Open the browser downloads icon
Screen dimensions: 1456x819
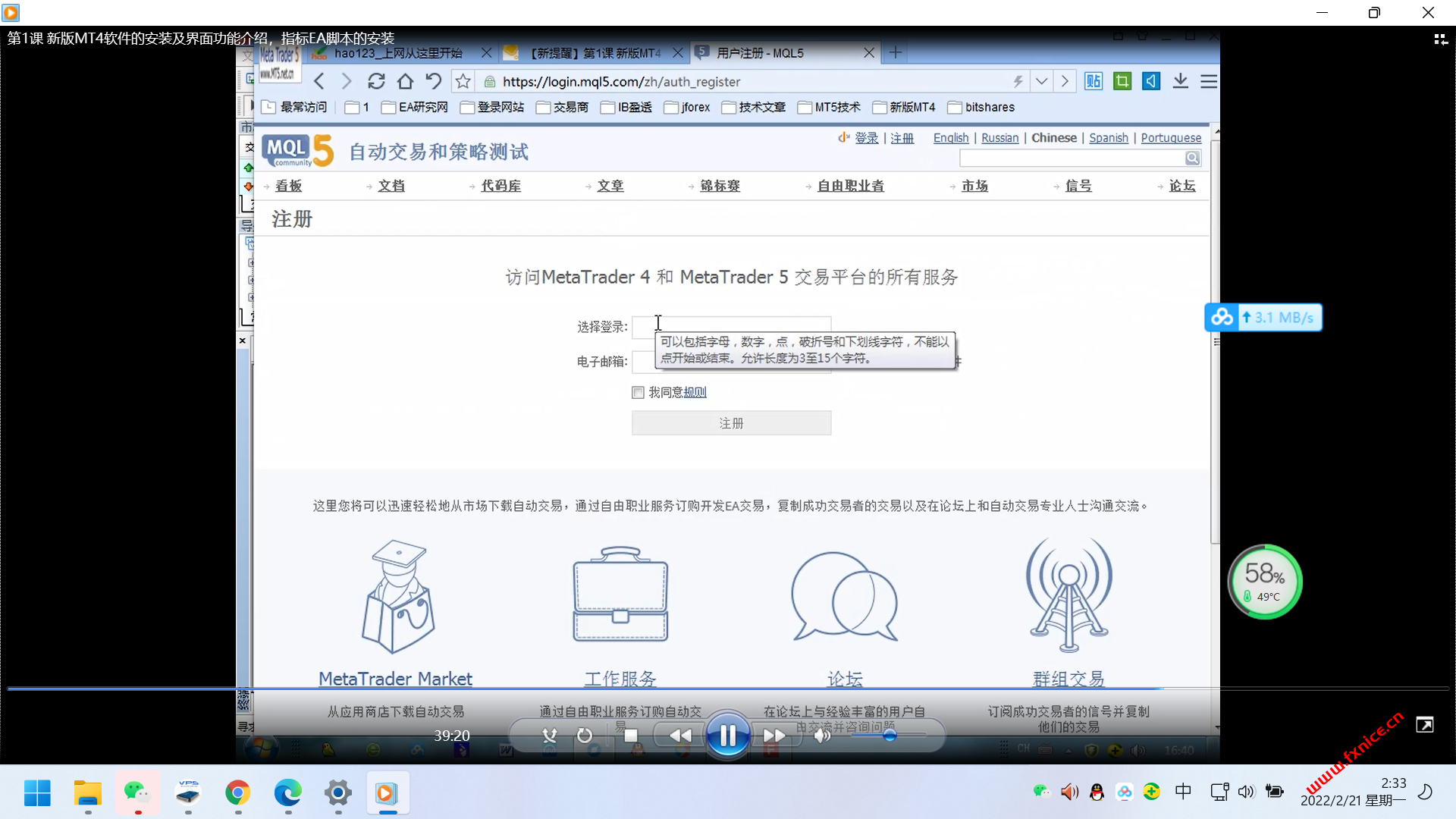pos(1180,81)
